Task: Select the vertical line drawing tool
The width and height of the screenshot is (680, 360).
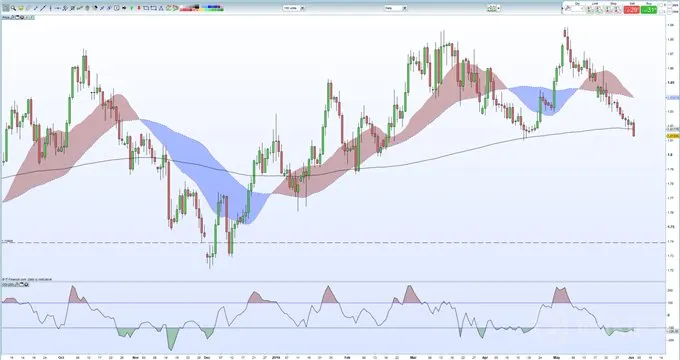Action: coord(50,8)
